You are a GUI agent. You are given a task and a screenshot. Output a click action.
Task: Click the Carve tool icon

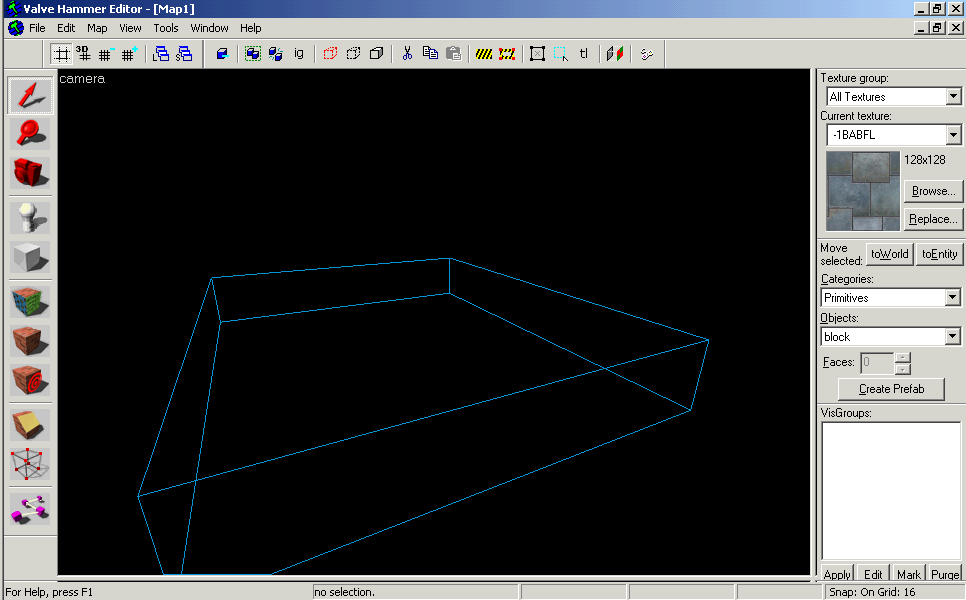[x=222, y=54]
